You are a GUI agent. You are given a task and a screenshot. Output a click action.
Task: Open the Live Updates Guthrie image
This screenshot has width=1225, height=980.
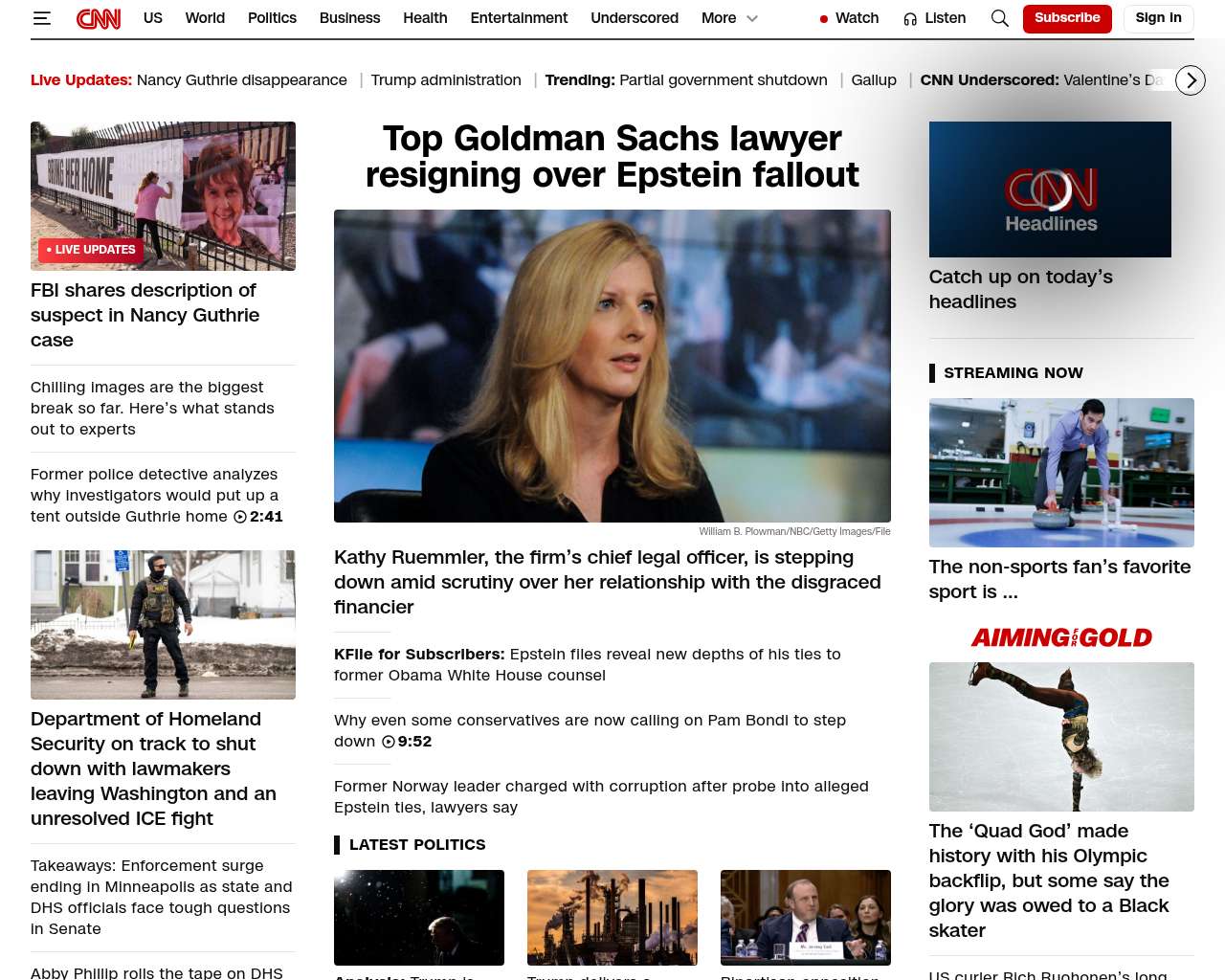click(163, 196)
